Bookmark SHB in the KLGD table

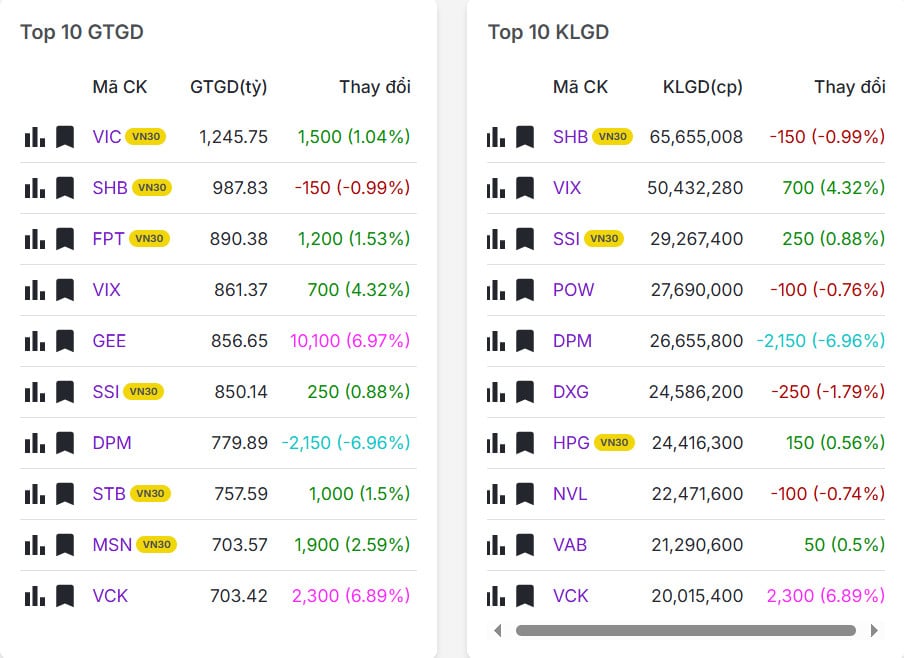pos(525,137)
